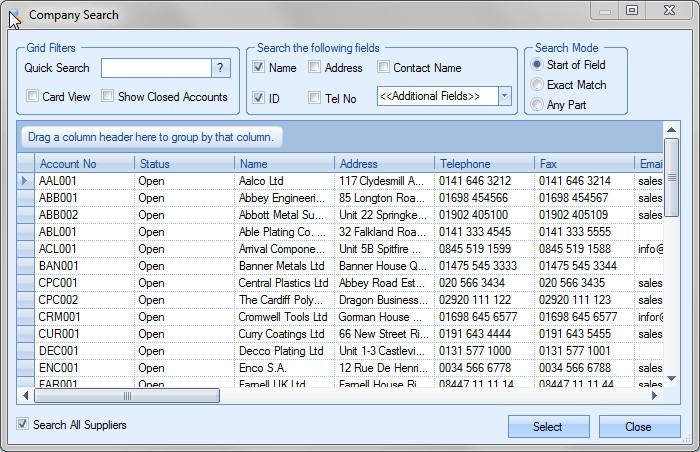This screenshot has width=700, height=452.
Task: Click the Status column header
Action: click(x=184, y=163)
